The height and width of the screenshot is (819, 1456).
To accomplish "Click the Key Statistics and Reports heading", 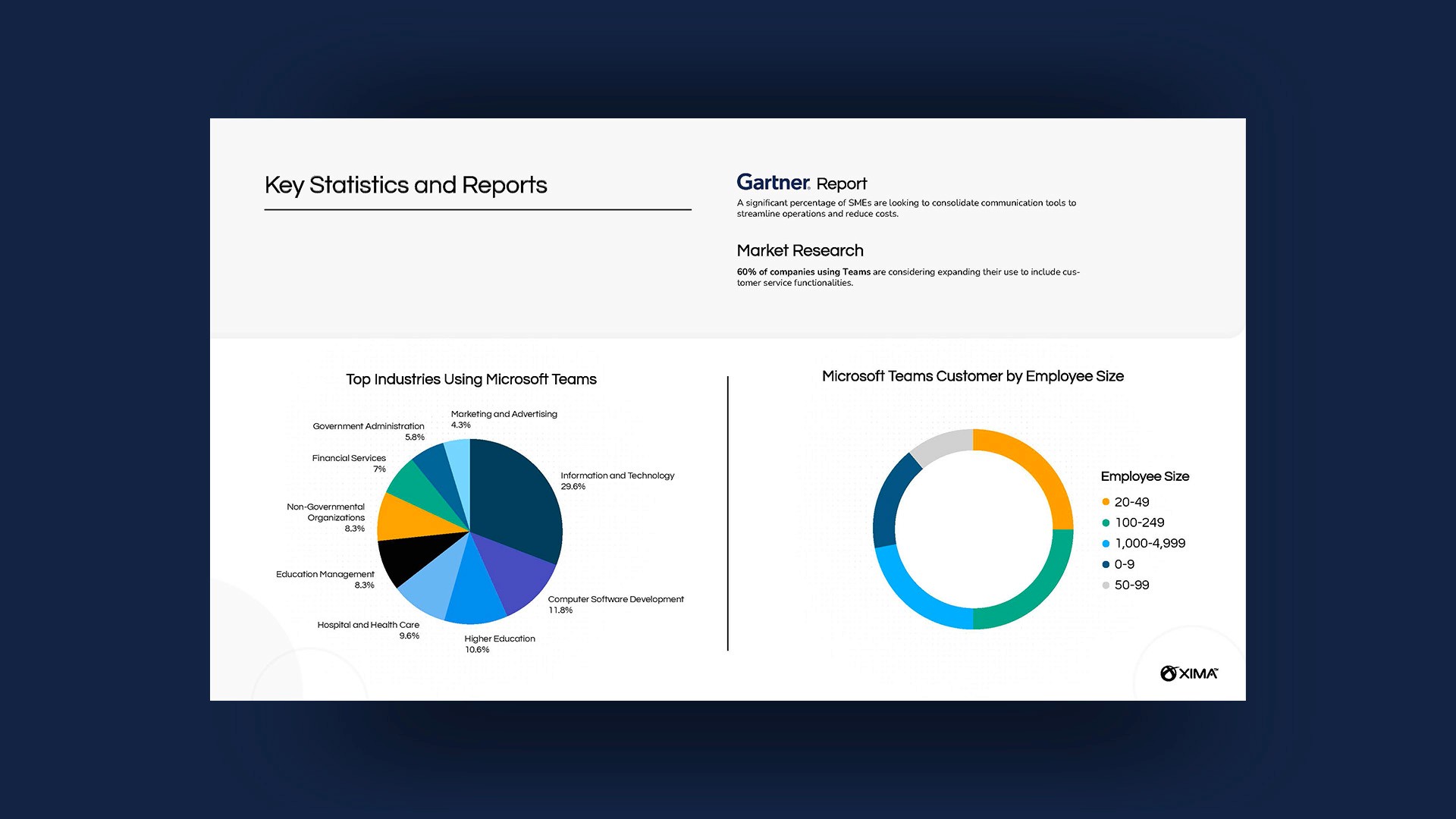I will click(406, 185).
